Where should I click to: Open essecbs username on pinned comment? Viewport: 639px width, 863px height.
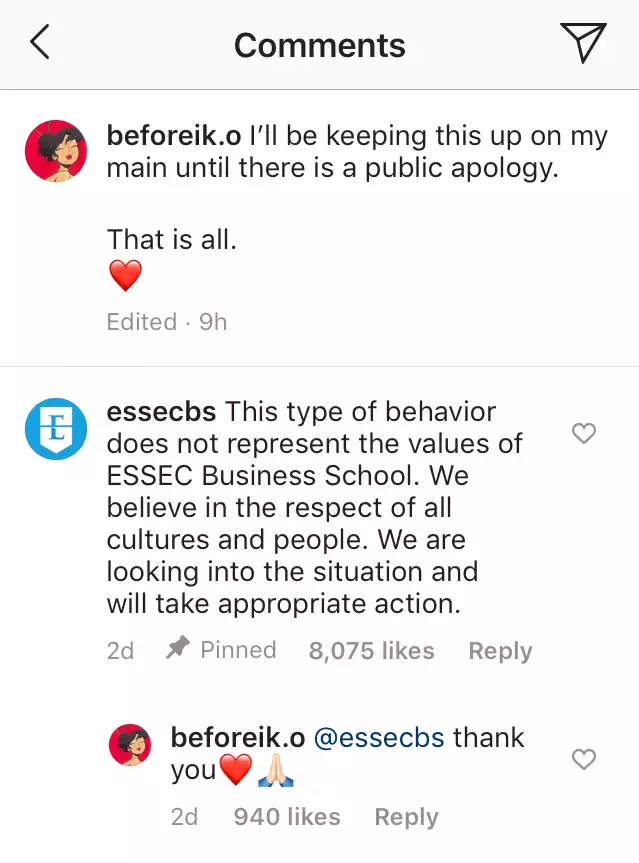coord(162,412)
